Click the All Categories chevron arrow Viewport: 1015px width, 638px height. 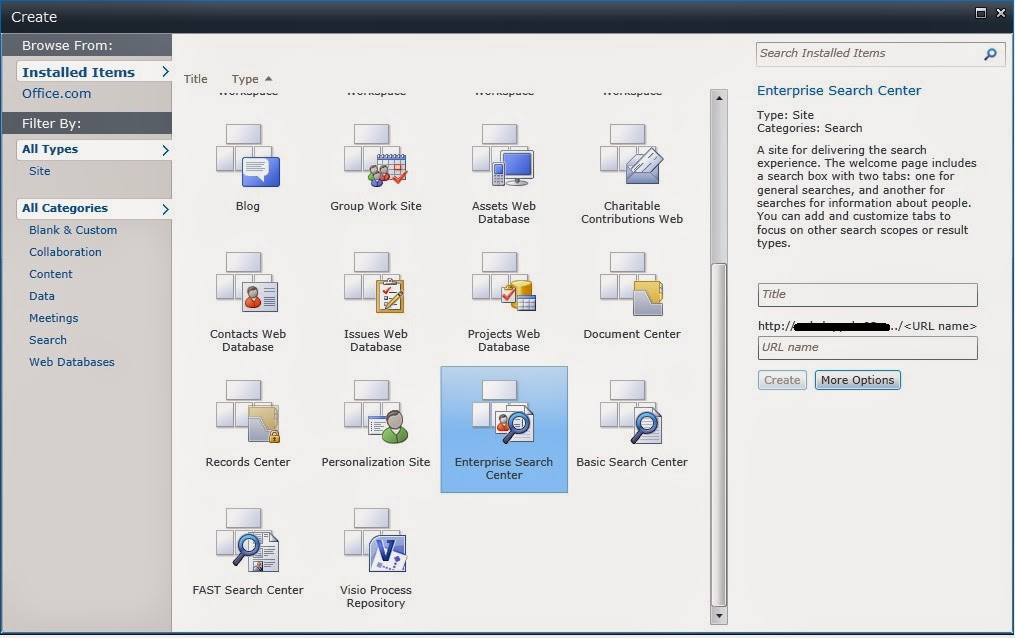[x=165, y=209]
